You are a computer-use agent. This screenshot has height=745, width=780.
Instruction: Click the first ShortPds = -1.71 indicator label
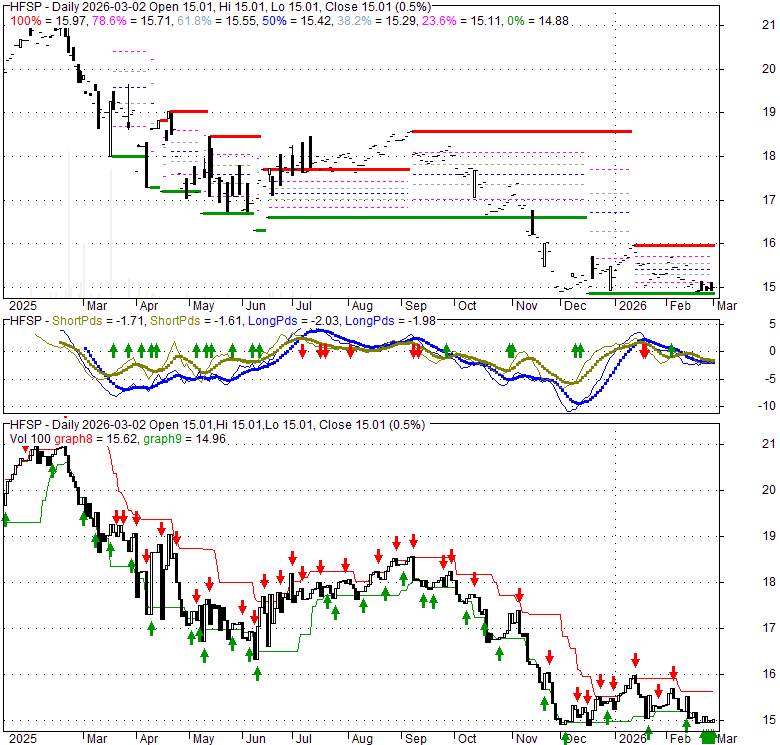click(98, 321)
